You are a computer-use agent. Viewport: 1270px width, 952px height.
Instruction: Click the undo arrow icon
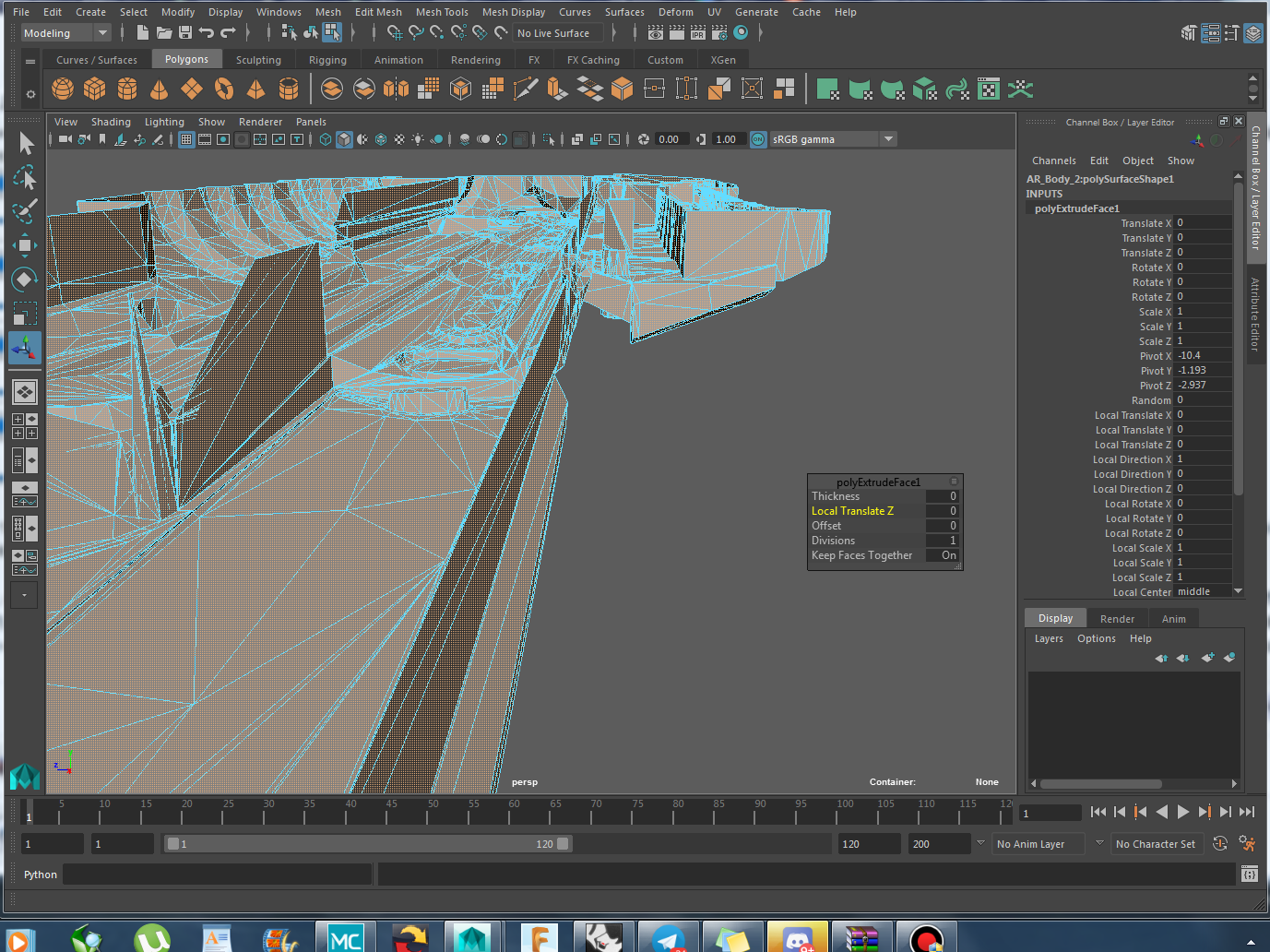(x=207, y=33)
